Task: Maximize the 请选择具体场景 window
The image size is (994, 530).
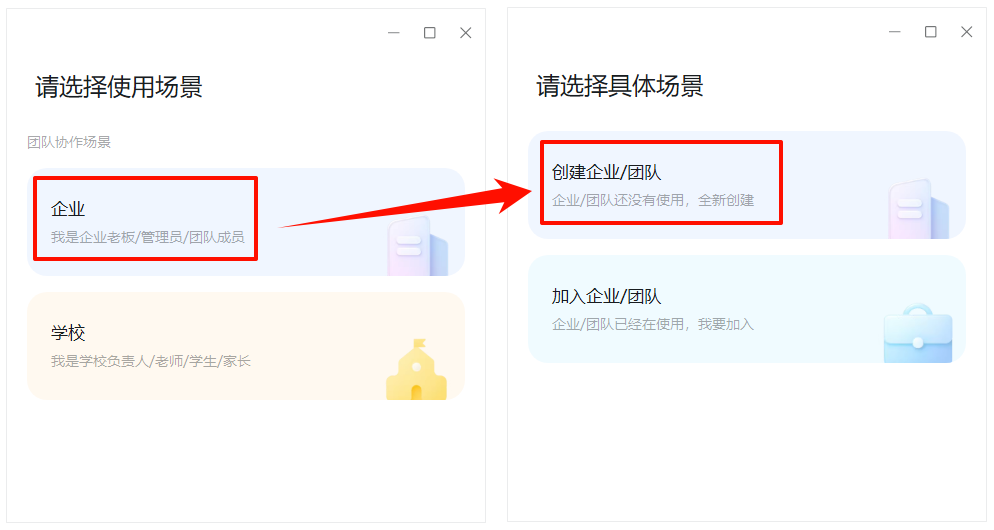Action: (931, 32)
